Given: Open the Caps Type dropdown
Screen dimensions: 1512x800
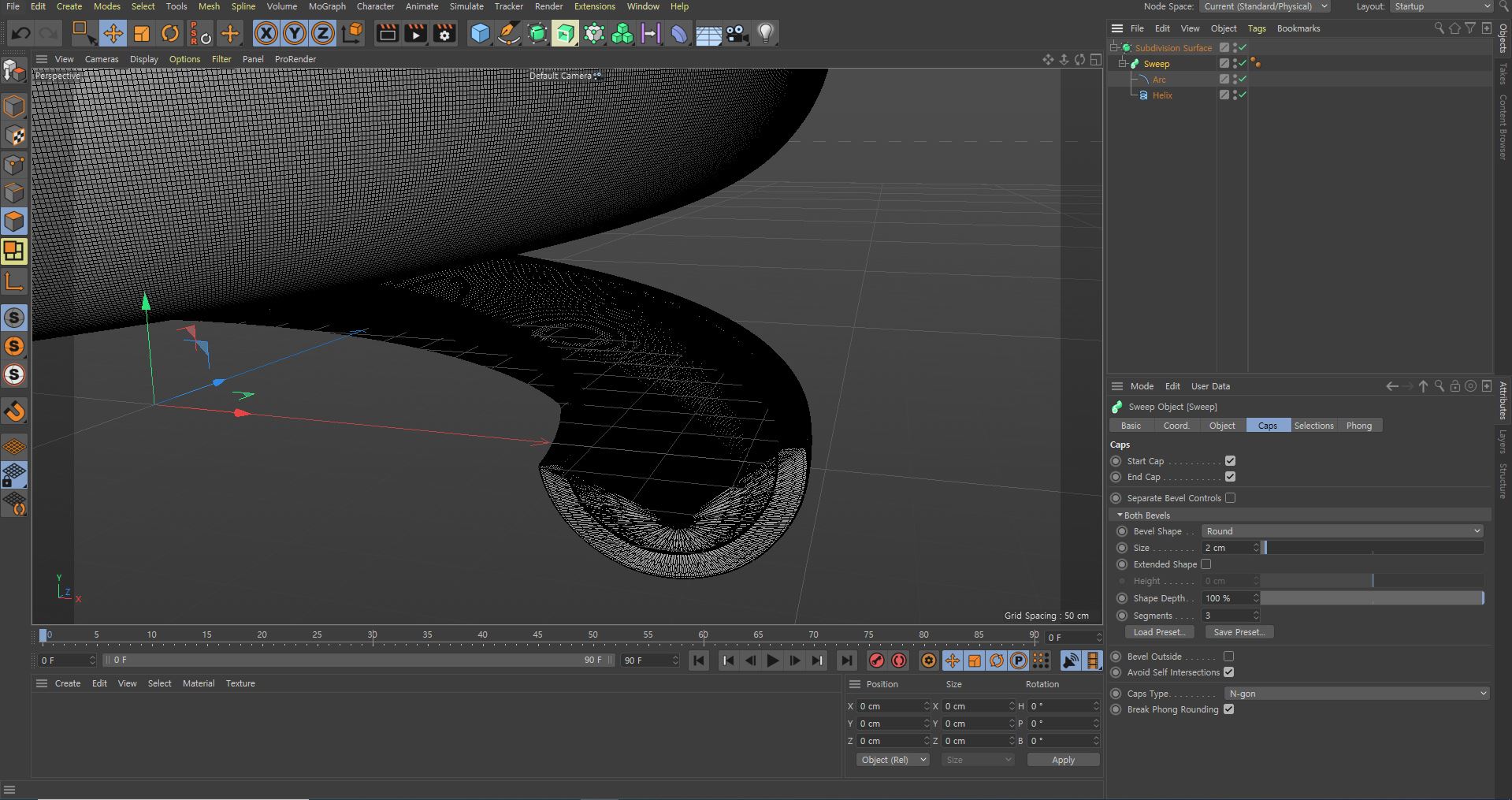Looking at the screenshot, I should 1356,694.
